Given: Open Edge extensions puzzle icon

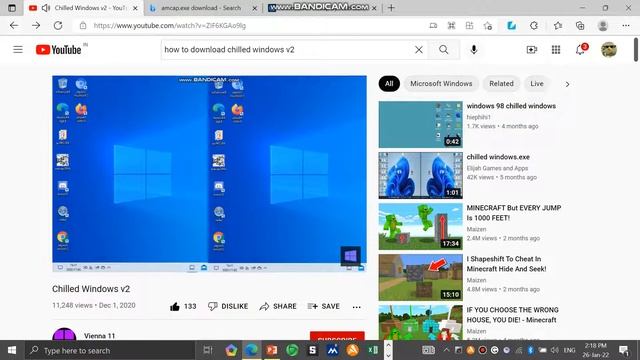Looking at the screenshot, I should (x=534, y=26).
